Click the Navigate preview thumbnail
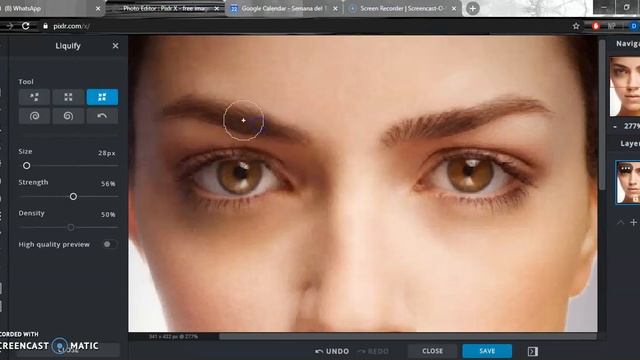Image resolution: width=640 pixels, height=360 pixels. click(x=625, y=86)
